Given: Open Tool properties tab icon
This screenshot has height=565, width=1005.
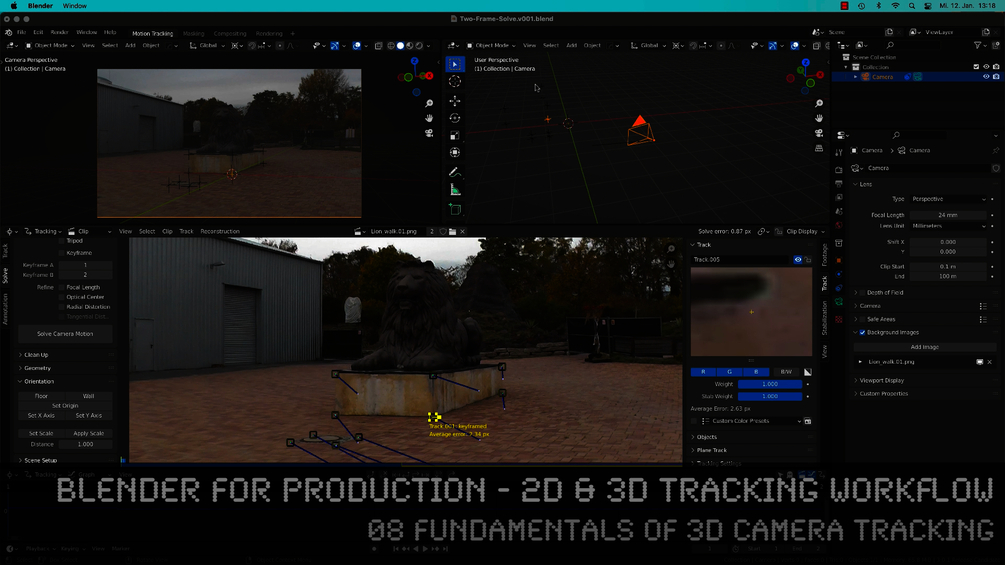Looking at the screenshot, I should pos(839,152).
